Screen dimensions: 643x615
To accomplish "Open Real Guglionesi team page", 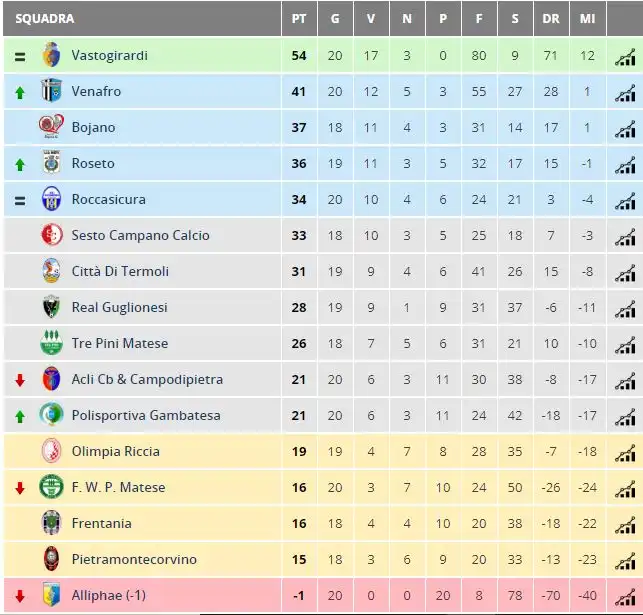I will [x=119, y=307].
